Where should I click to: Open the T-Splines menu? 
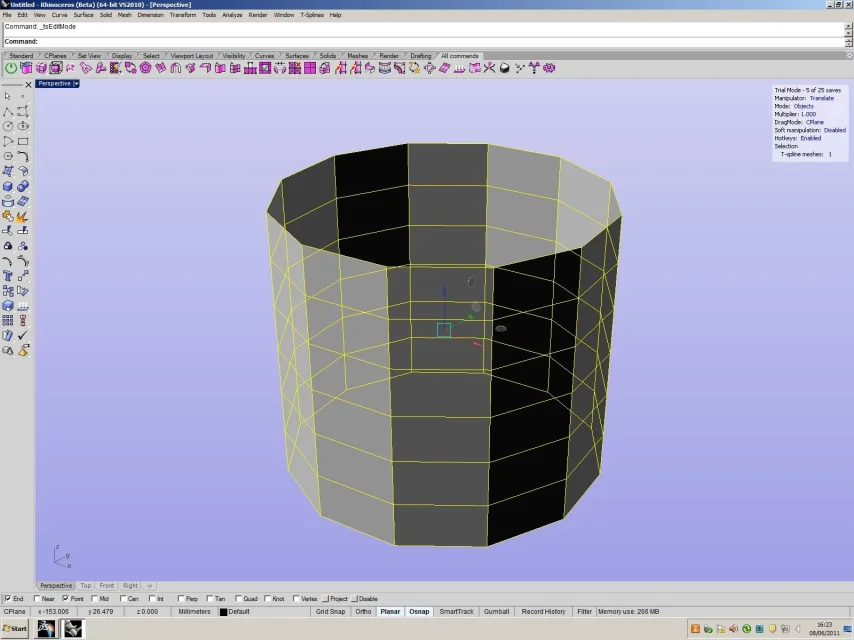pyautogui.click(x=313, y=15)
